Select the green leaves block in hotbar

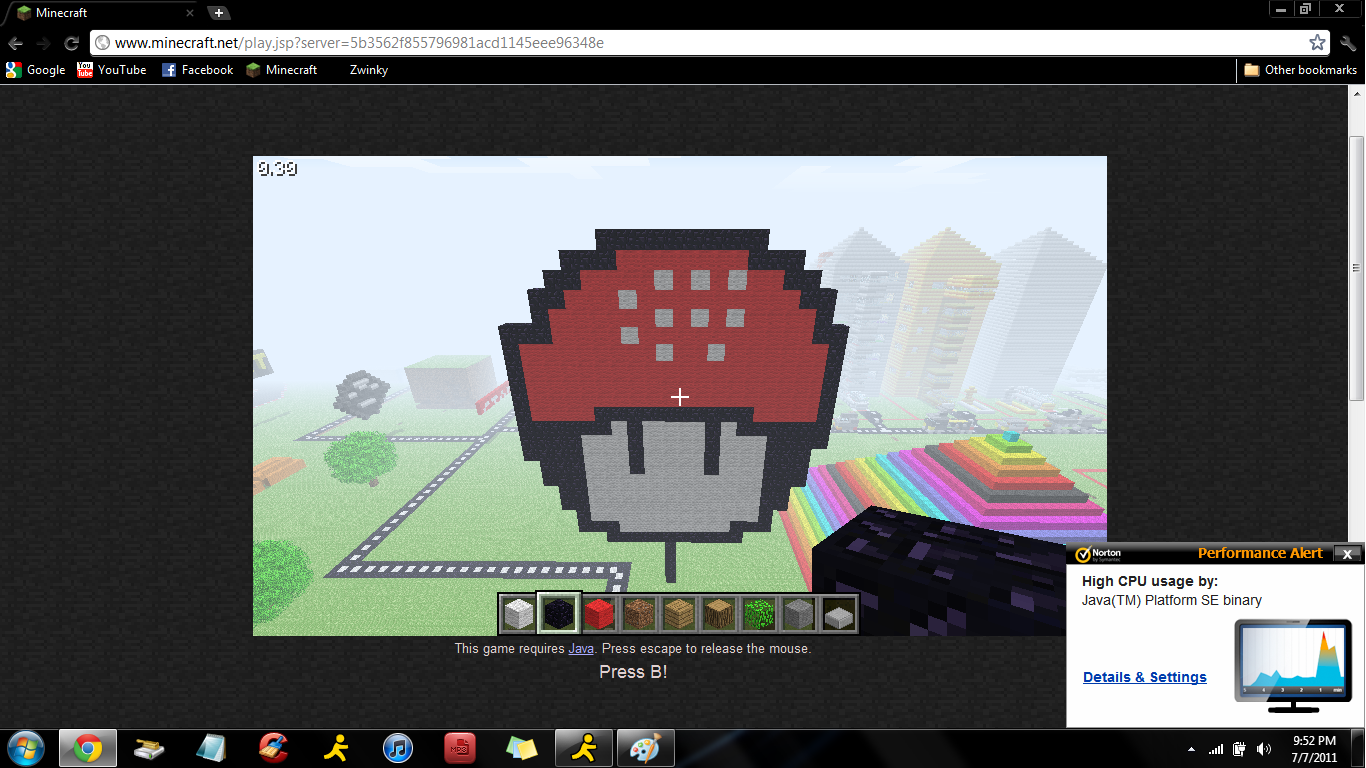[x=759, y=614]
